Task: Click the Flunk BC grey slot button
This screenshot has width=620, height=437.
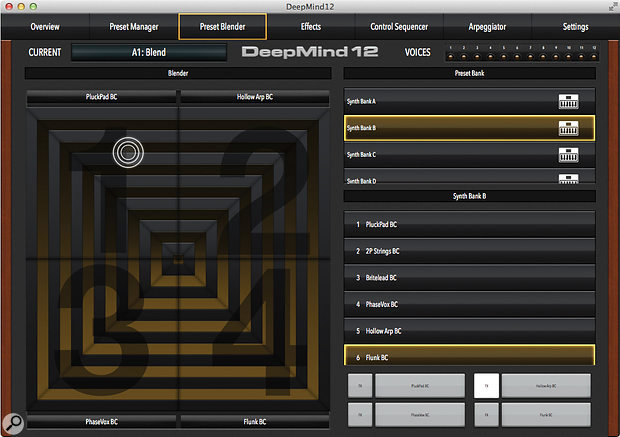Action: point(546,415)
